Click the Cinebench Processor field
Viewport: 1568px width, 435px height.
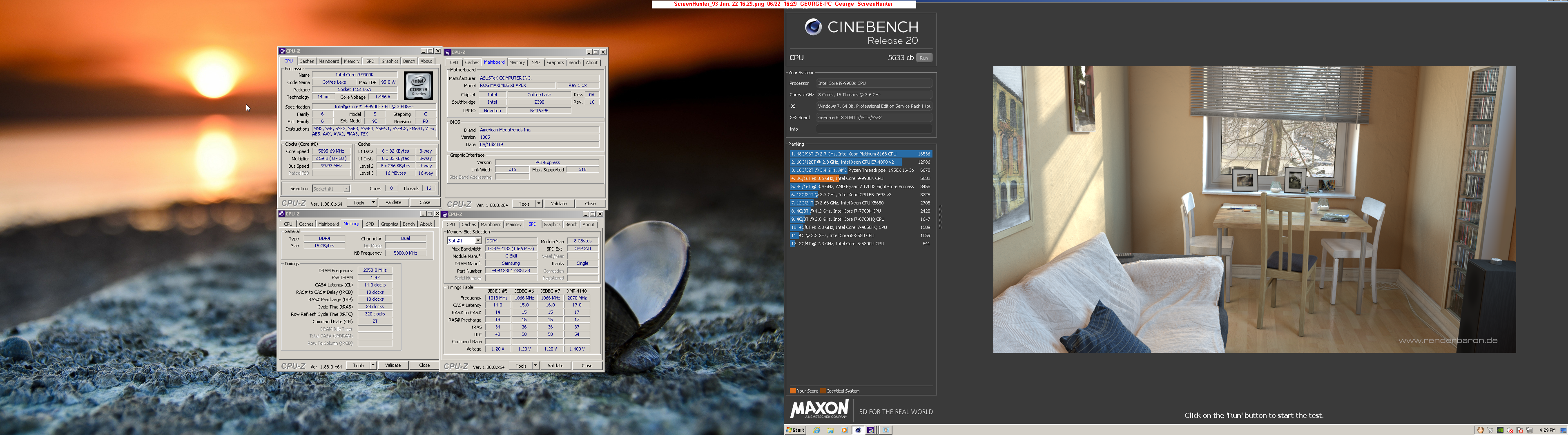click(x=874, y=83)
